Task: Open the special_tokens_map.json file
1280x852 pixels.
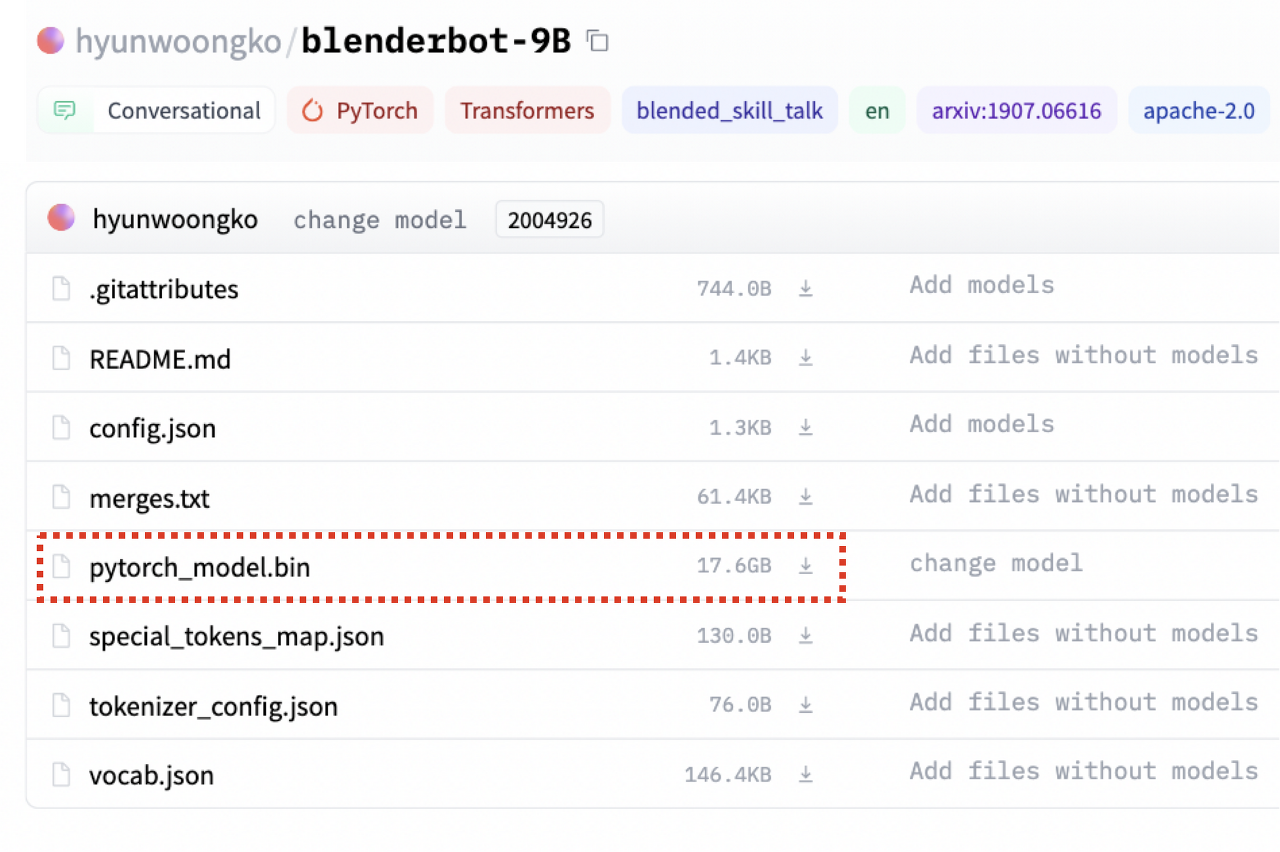Action: 236,637
